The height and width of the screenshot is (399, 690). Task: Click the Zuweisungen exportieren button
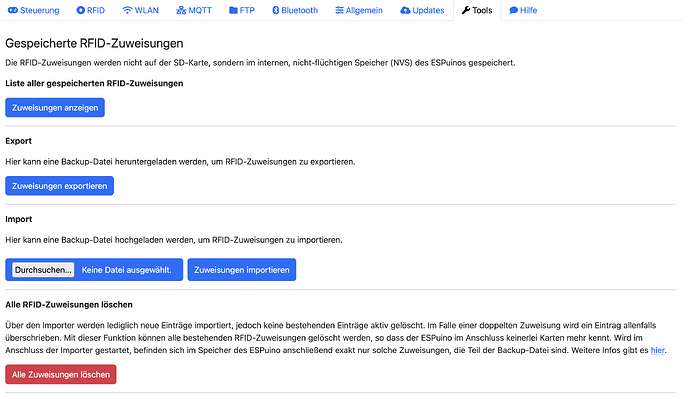(x=59, y=186)
